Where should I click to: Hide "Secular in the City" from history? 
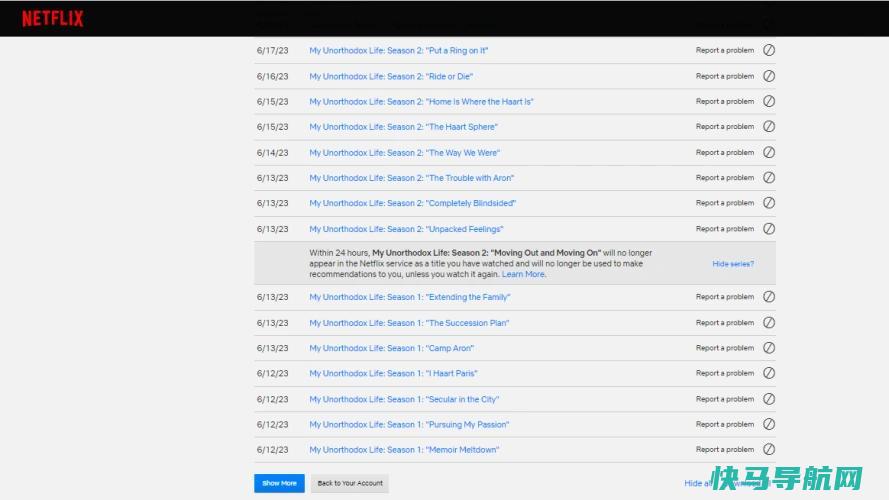[x=769, y=399]
